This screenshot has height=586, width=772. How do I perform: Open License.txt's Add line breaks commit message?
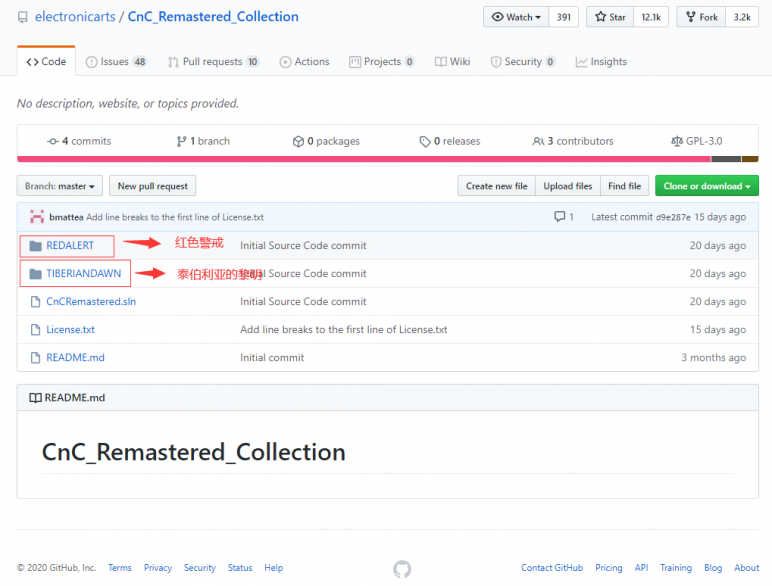click(x=344, y=330)
